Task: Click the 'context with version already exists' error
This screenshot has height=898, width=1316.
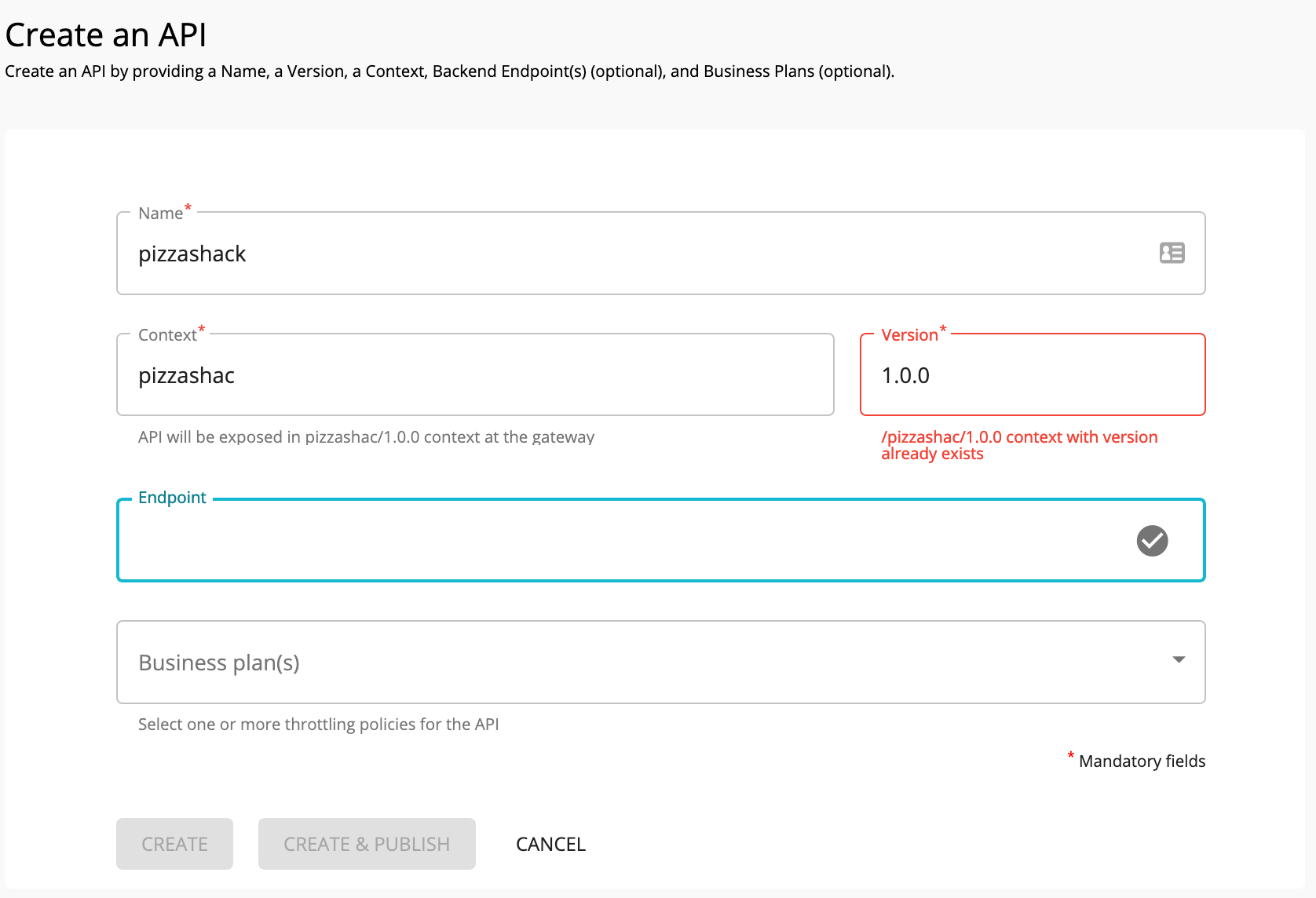Action: [x=1019, y=445]
